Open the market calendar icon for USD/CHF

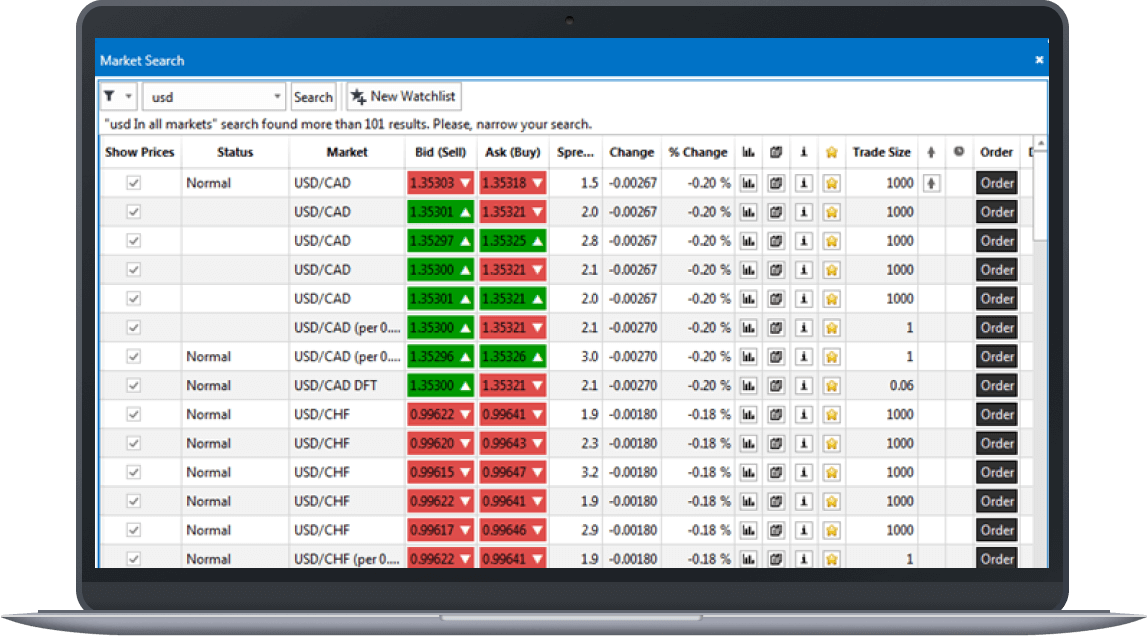coord(775,414)
